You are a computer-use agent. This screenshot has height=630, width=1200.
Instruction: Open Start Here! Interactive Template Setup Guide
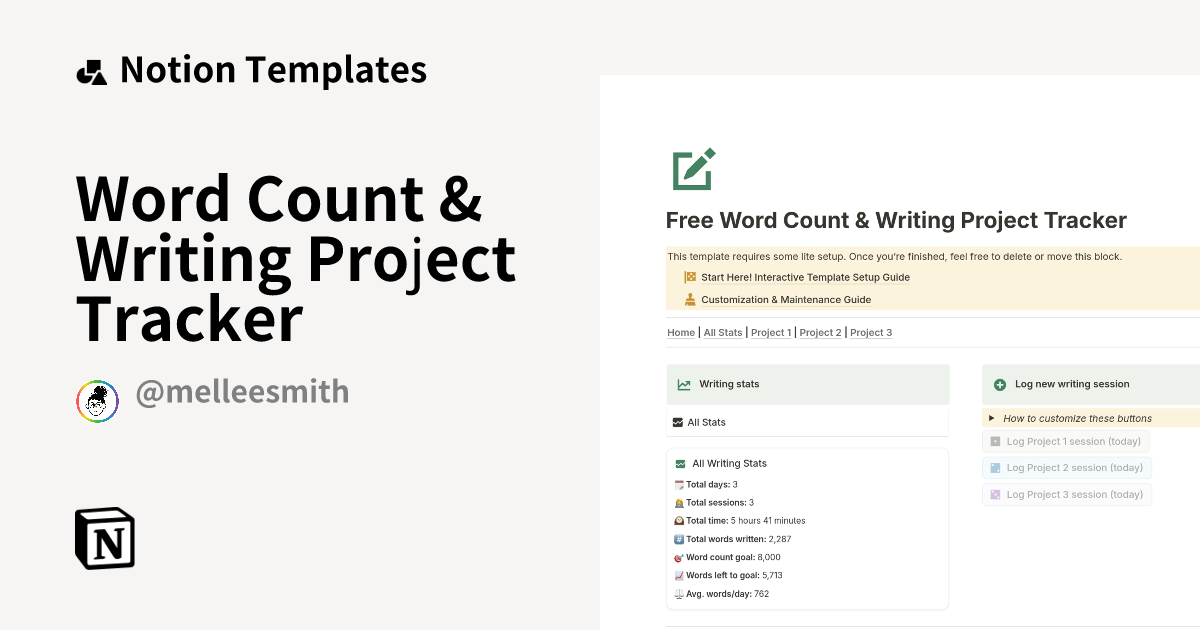(804, 277)
